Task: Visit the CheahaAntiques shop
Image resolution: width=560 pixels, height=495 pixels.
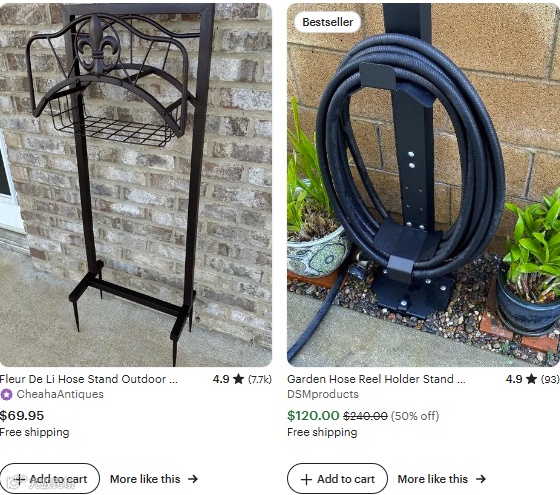Action: pos(60,394)
